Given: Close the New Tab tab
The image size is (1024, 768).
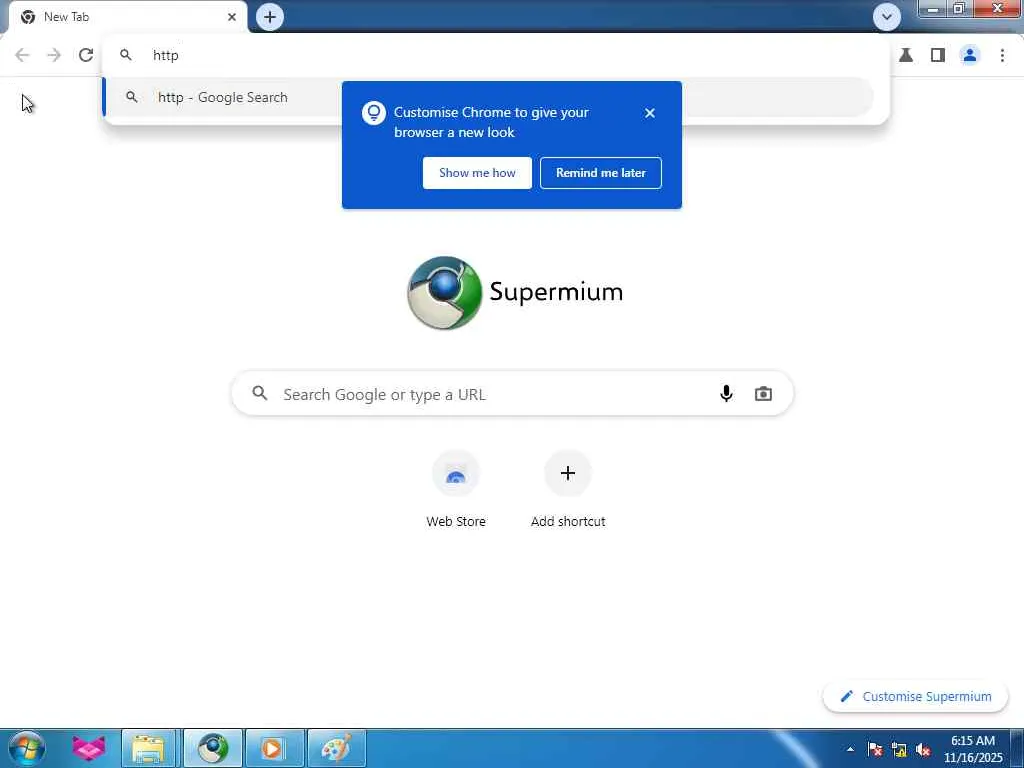Looking at the screenshot, I should [x=232, y=17].
